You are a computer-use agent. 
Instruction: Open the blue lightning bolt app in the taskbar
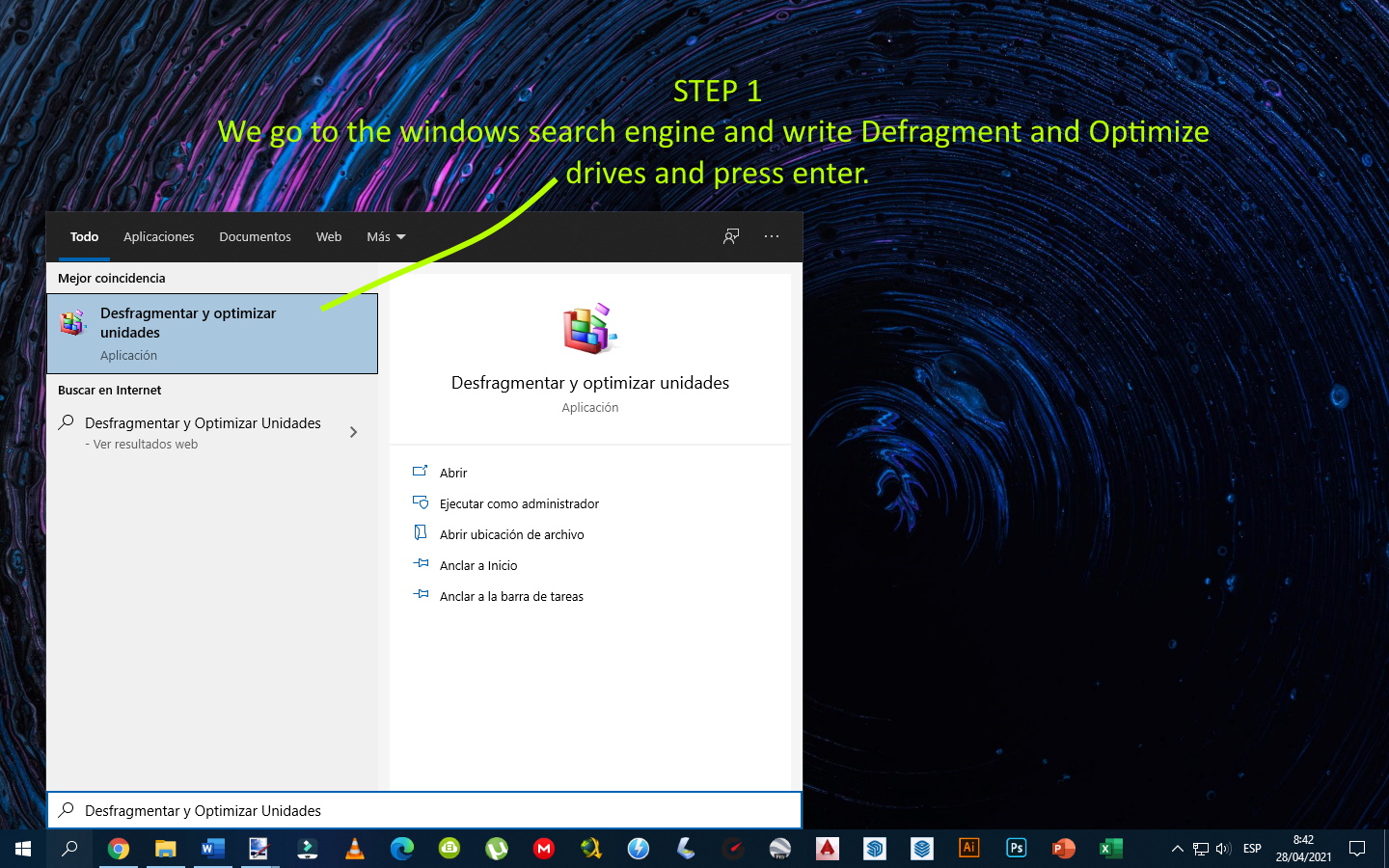638,849
